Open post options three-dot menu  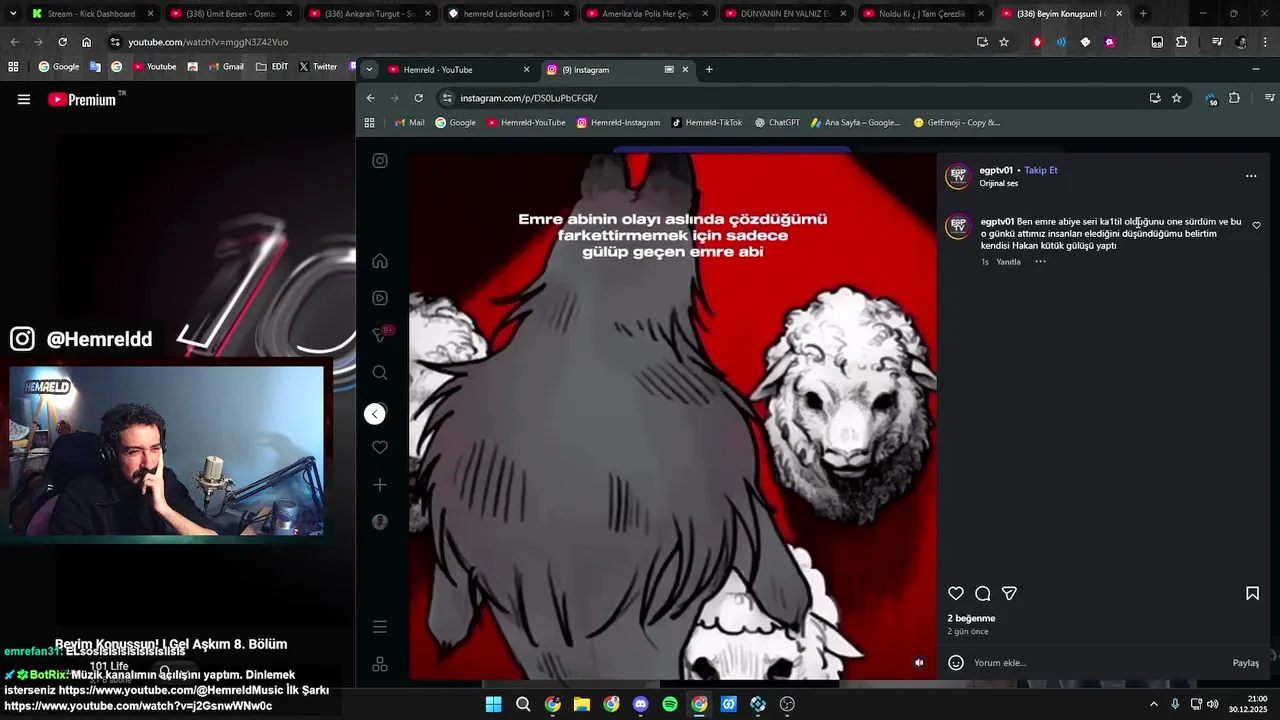click(x=1251, y=176)
